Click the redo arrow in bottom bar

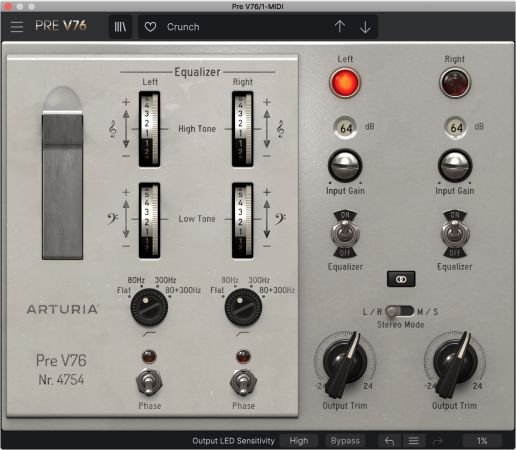pos(438,441)
